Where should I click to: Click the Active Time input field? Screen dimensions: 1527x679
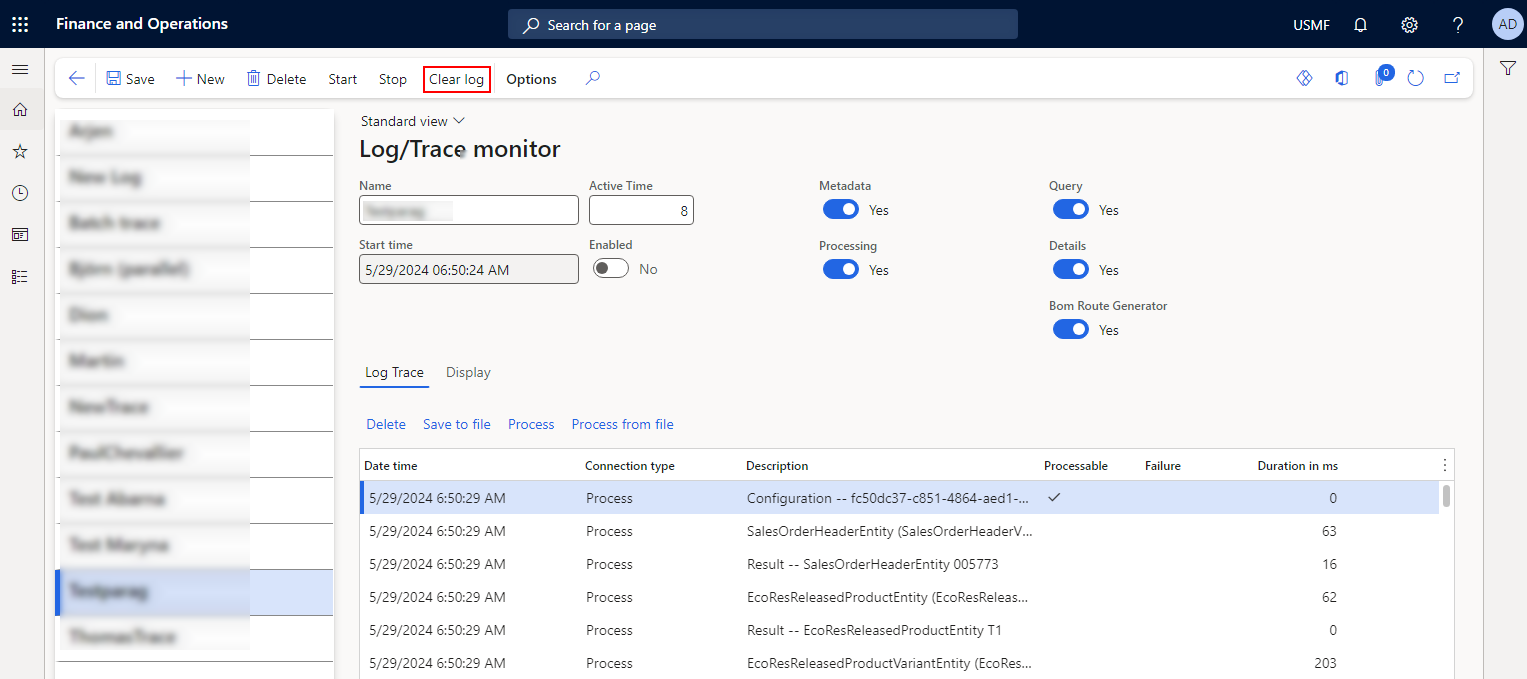641,210
